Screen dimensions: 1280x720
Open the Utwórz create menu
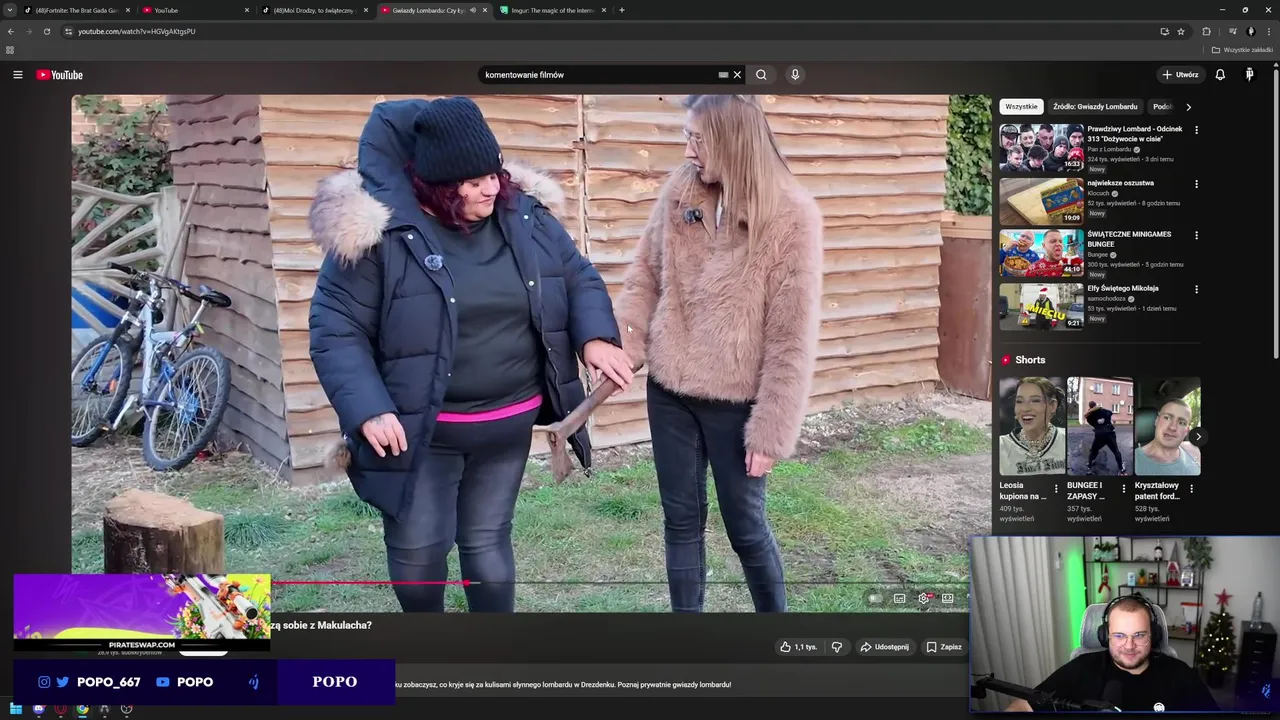tap(1180, 75)
